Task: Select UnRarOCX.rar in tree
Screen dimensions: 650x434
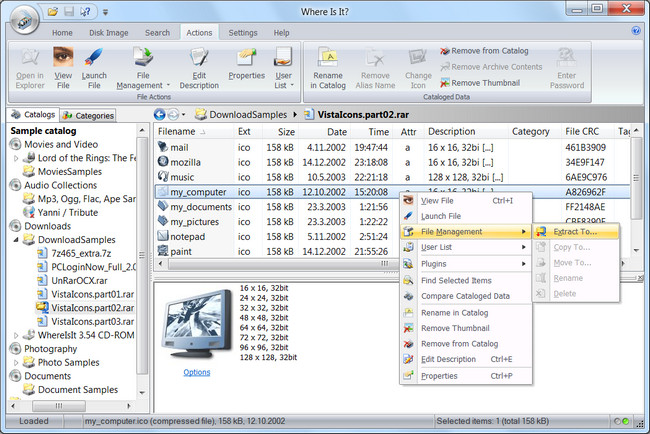Action: click(x=79, y=281)
